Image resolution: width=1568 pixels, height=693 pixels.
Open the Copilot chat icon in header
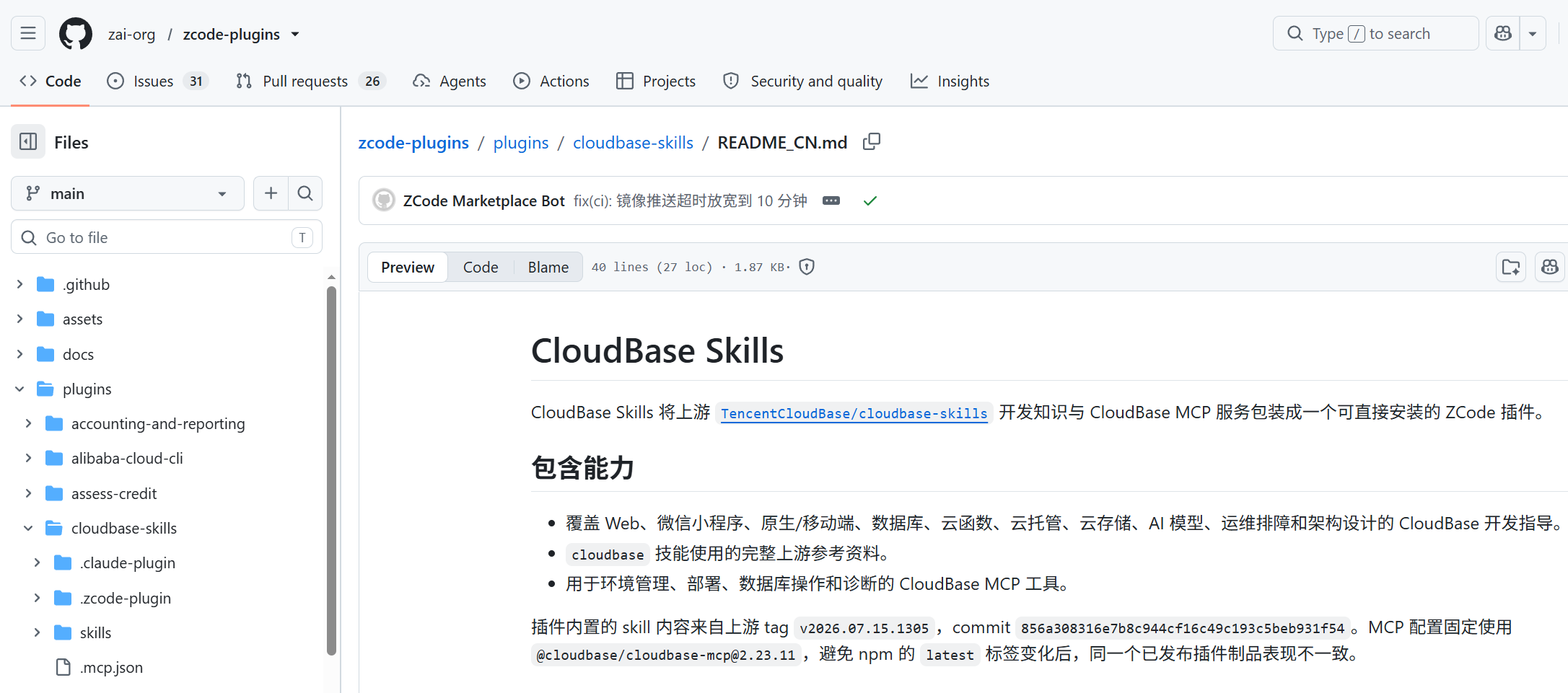pyautogui.click(x=1503, y=34)
